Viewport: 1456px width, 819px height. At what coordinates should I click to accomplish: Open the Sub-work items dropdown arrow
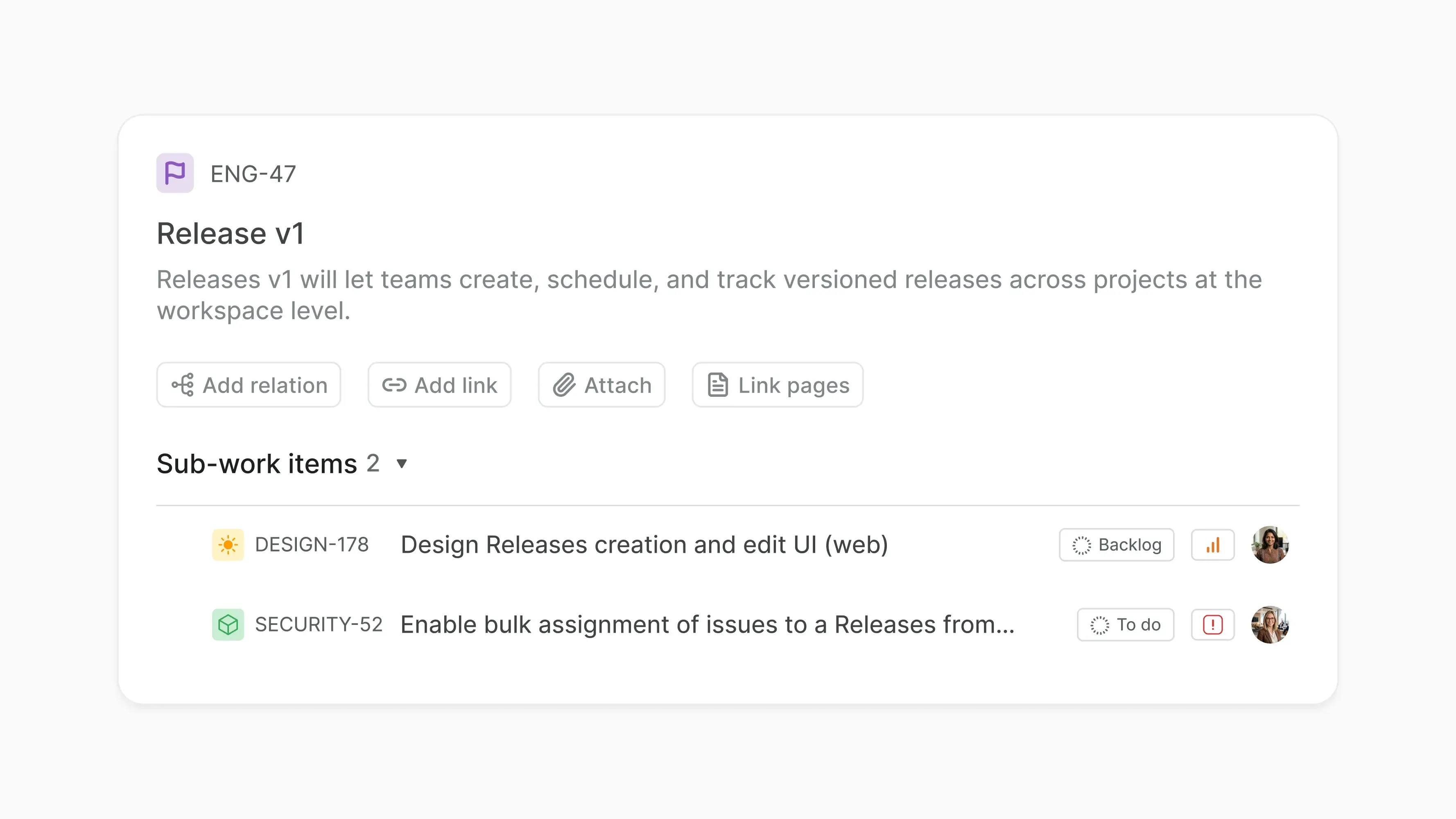tap(401, 464)
